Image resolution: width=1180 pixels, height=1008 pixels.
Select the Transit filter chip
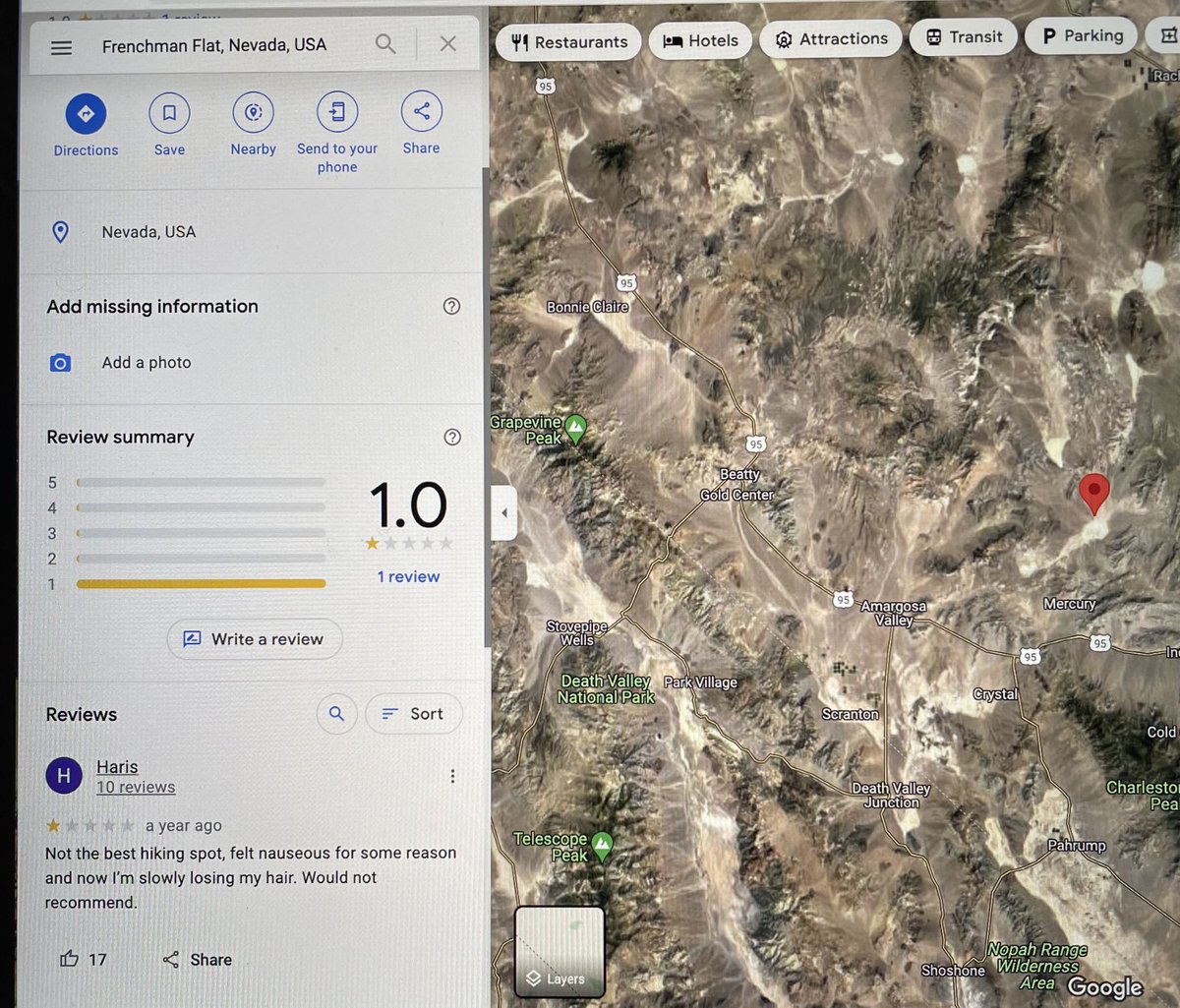pyautogui.click(x=963, y=37)
